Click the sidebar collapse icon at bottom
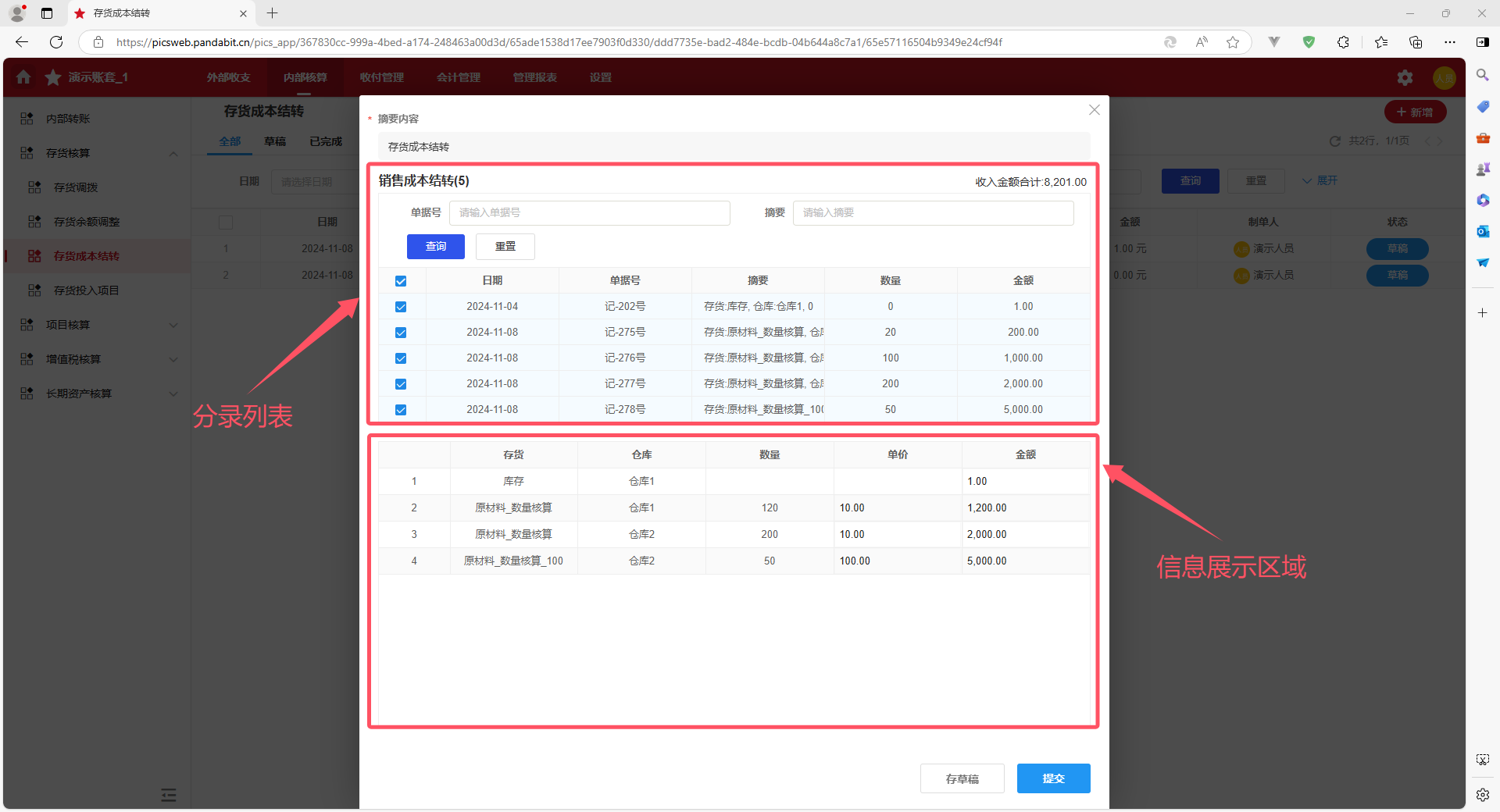The width and height of the screenshot is (1500, 812). (169, 795)
